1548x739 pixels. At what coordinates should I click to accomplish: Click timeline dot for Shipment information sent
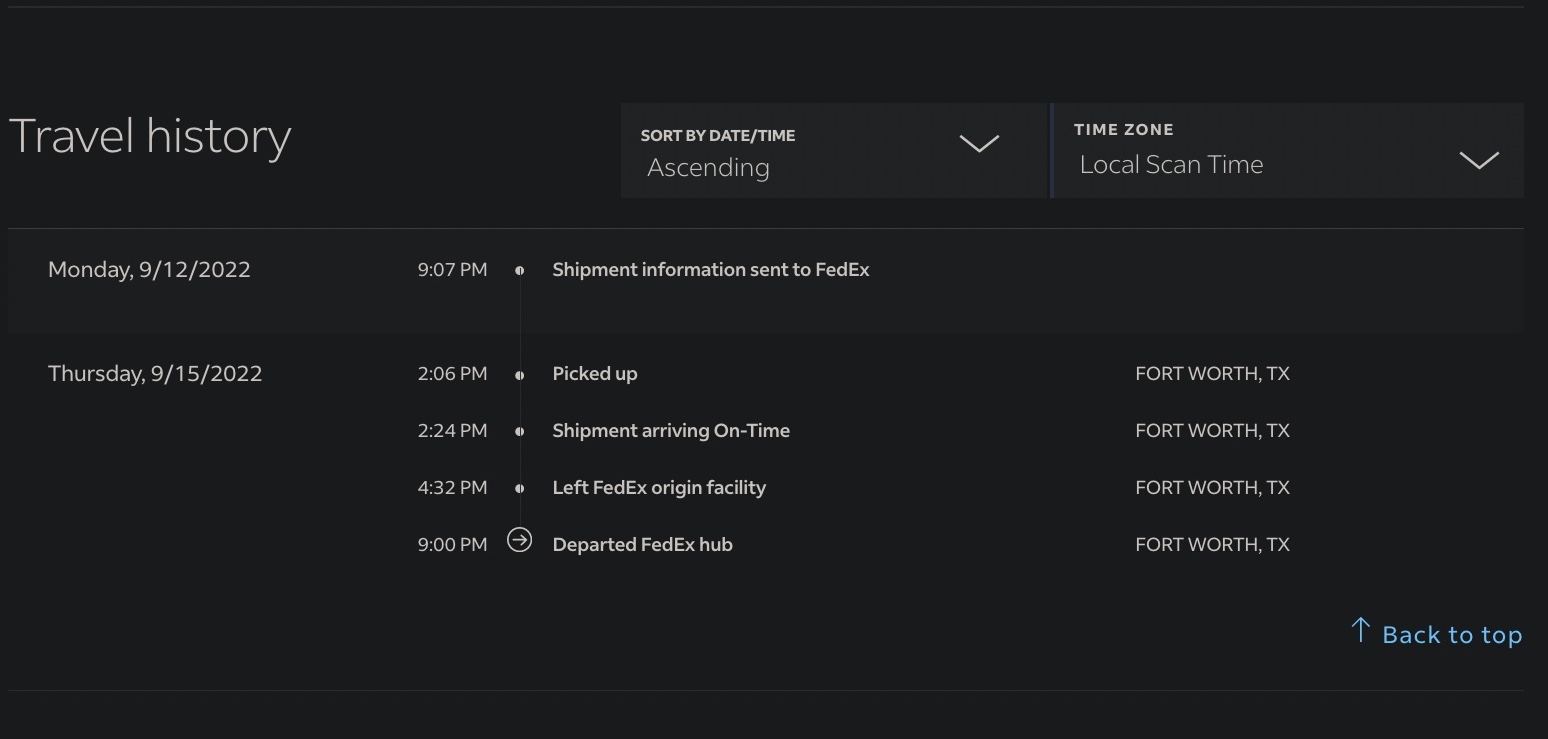tap(519, 270)
